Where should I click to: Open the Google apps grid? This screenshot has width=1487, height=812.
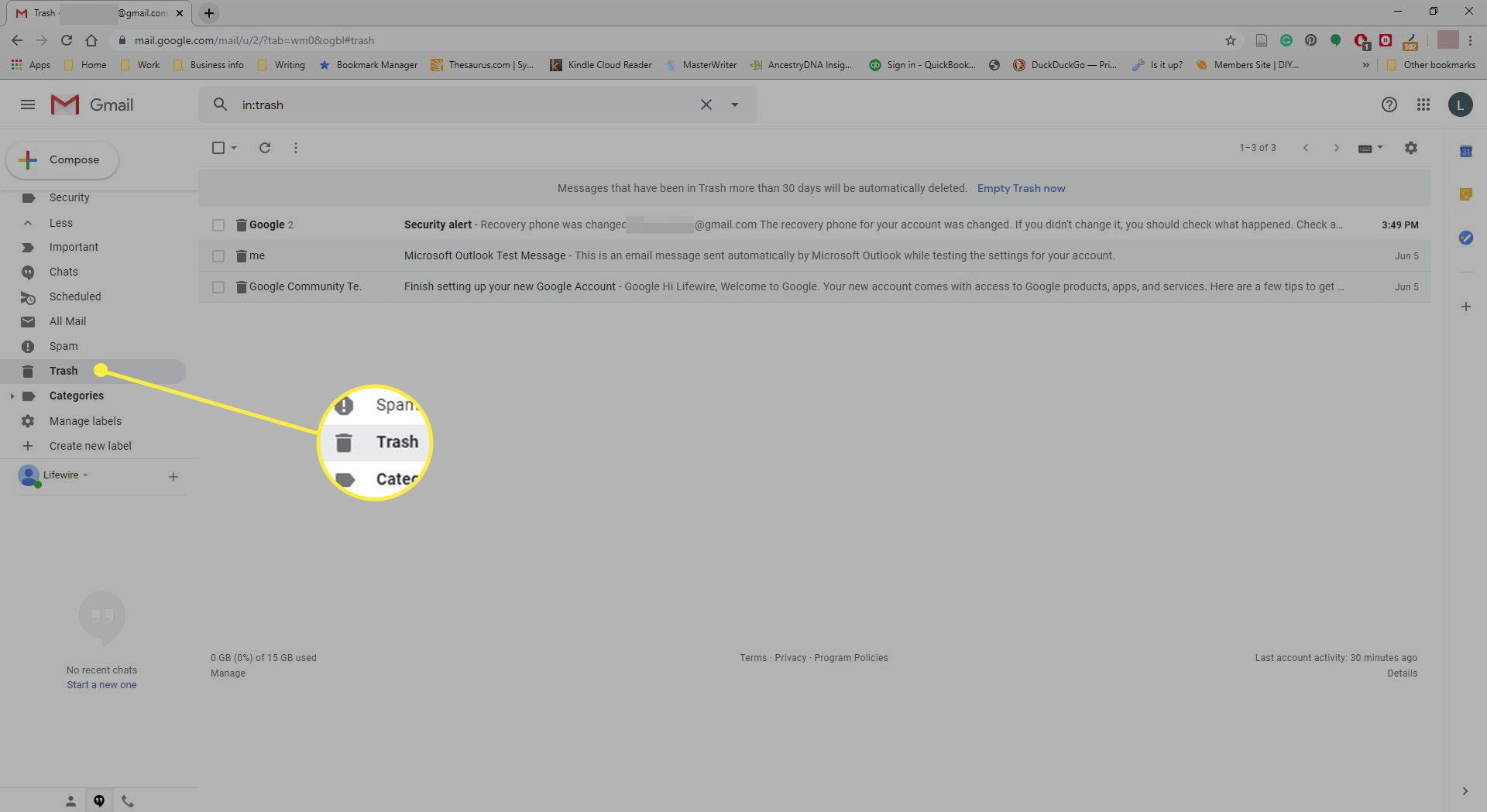[x=1423, y=104]
